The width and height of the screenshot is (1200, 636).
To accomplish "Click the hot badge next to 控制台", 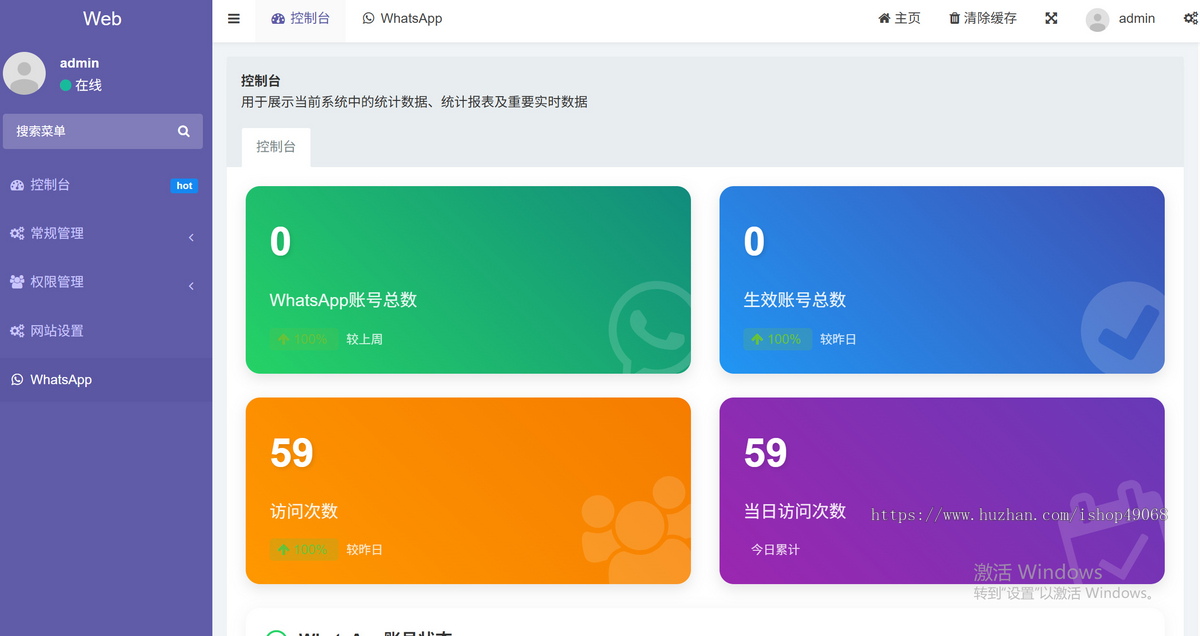I will pyautogui.click(x=184, y=186).
